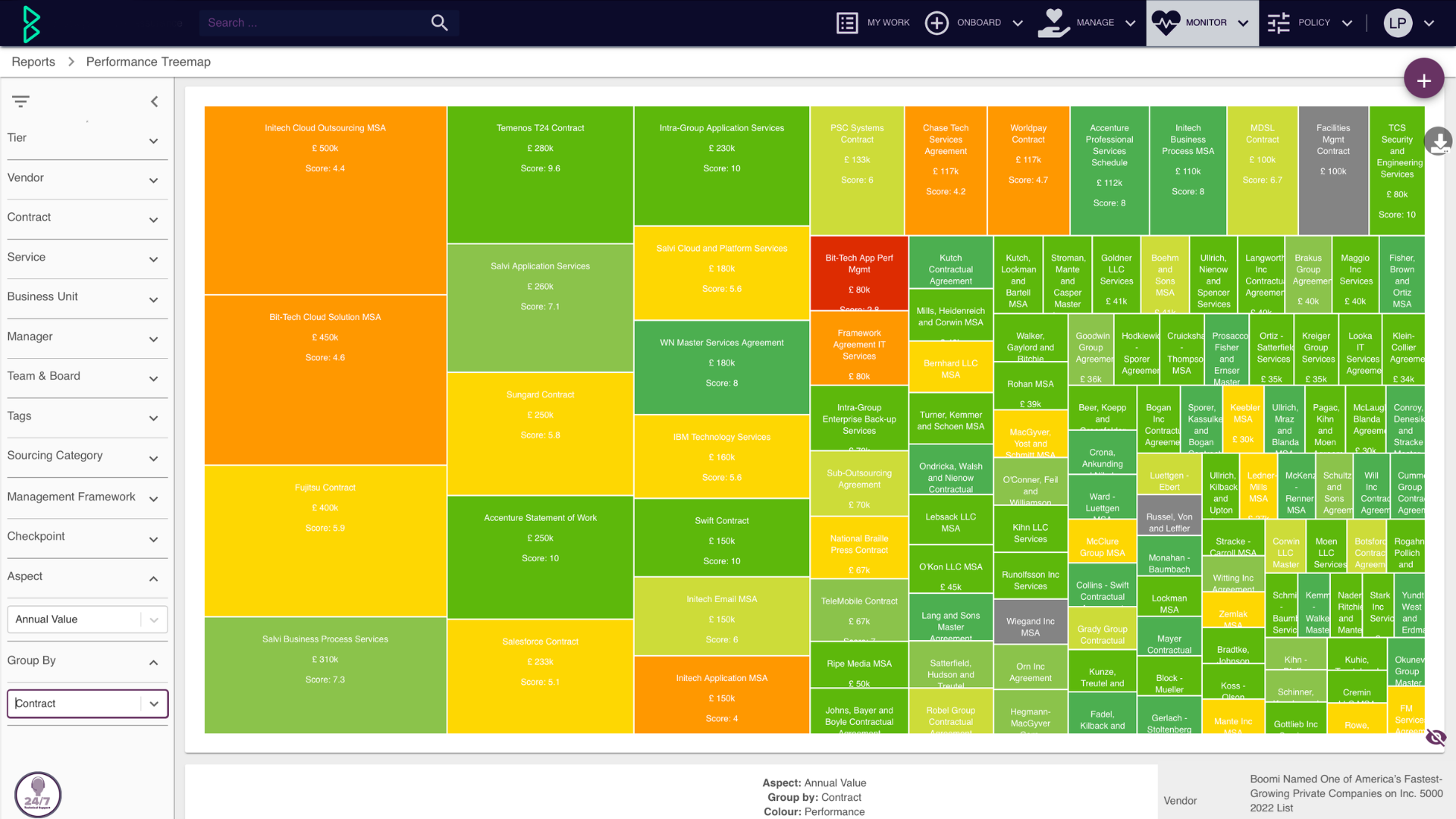Click the filter lines icon
1456x819 pixels.
point(20,101)
